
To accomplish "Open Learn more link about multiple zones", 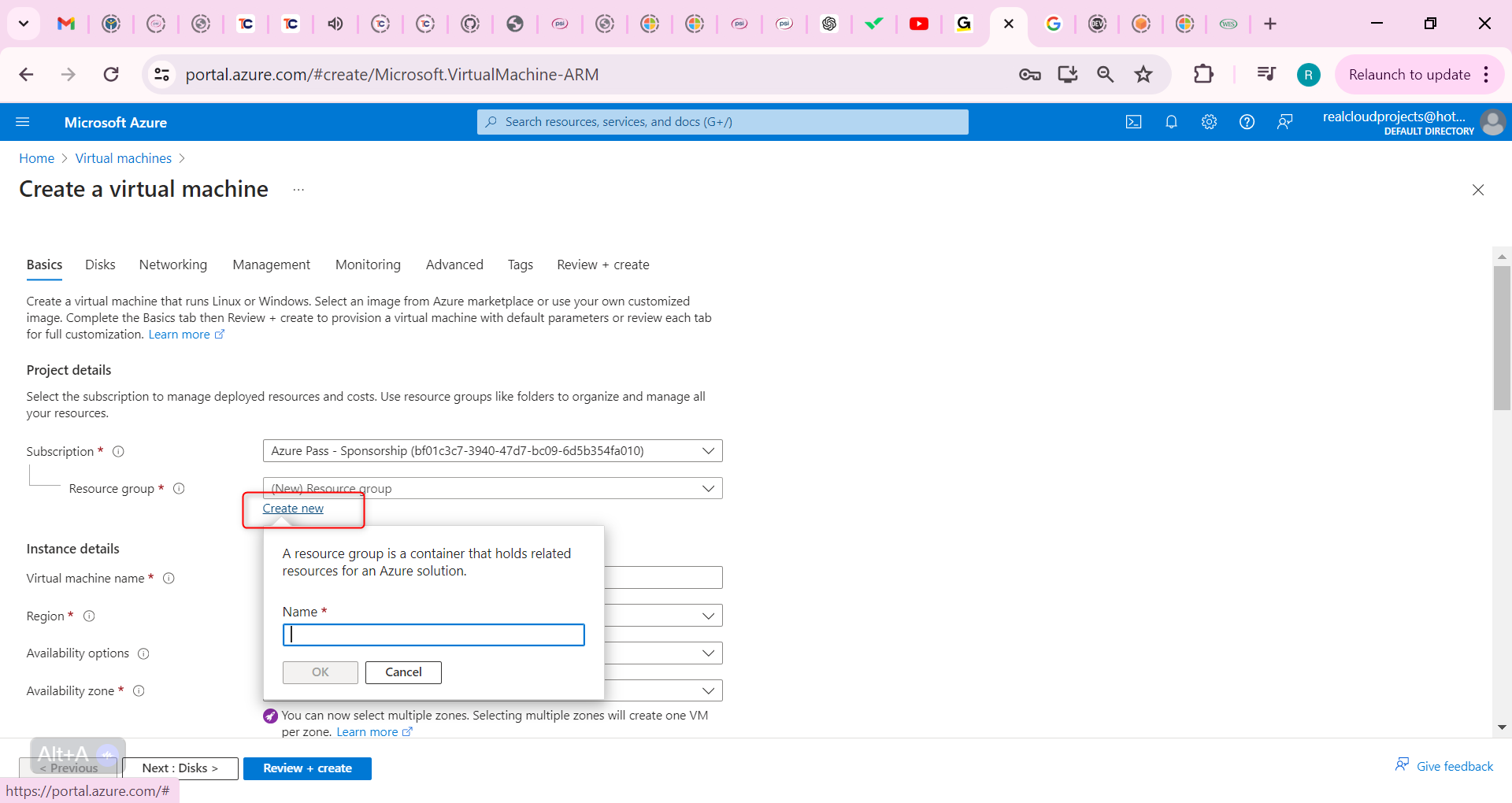I will coord(375,732).
